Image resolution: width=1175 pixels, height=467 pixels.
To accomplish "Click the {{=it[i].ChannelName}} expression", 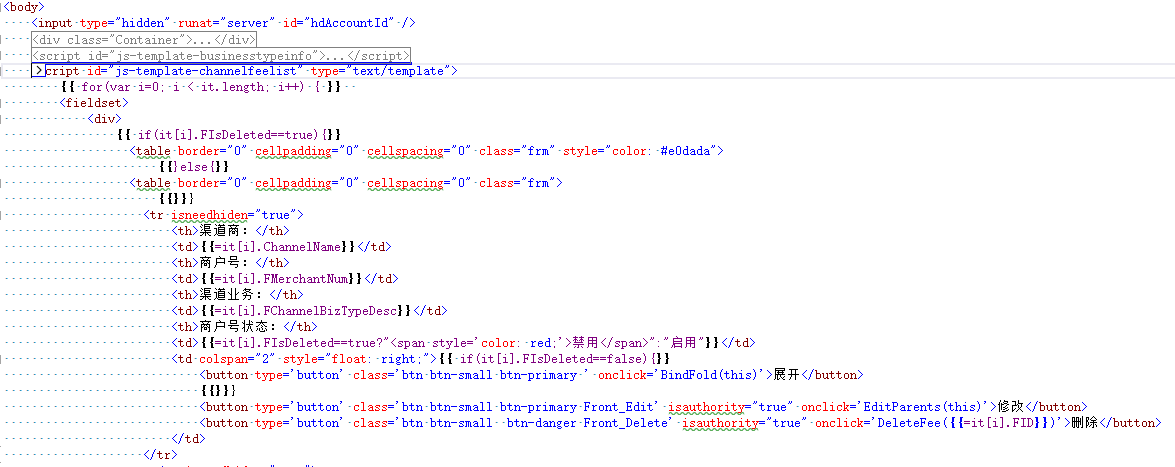I will (x=278, y=247).
